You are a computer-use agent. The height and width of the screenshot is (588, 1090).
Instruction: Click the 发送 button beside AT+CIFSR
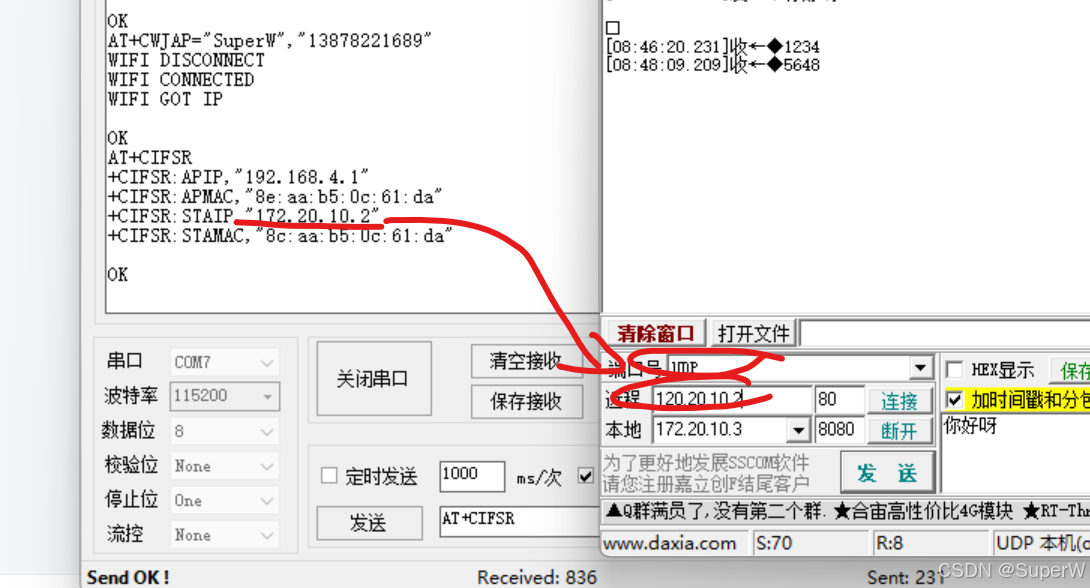pos(369,523)
